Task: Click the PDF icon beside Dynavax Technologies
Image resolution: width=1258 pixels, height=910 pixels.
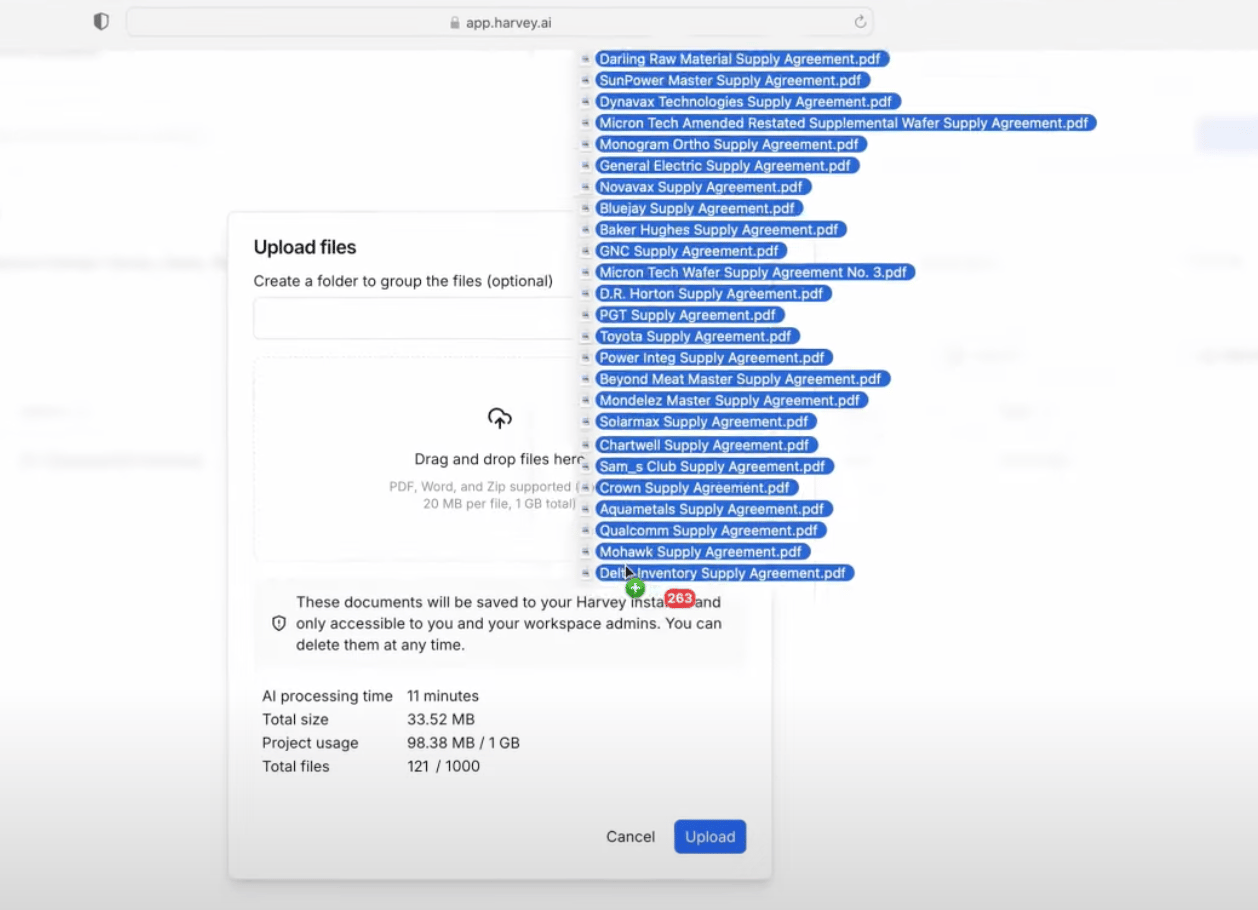Action: click(x=586, y=101)
